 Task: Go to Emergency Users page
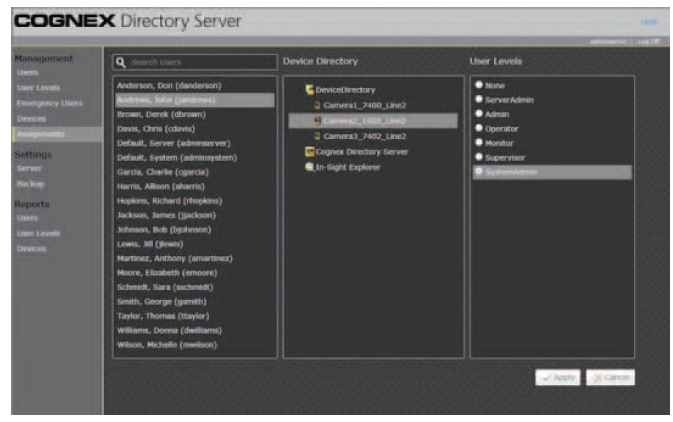coord(49,103)
